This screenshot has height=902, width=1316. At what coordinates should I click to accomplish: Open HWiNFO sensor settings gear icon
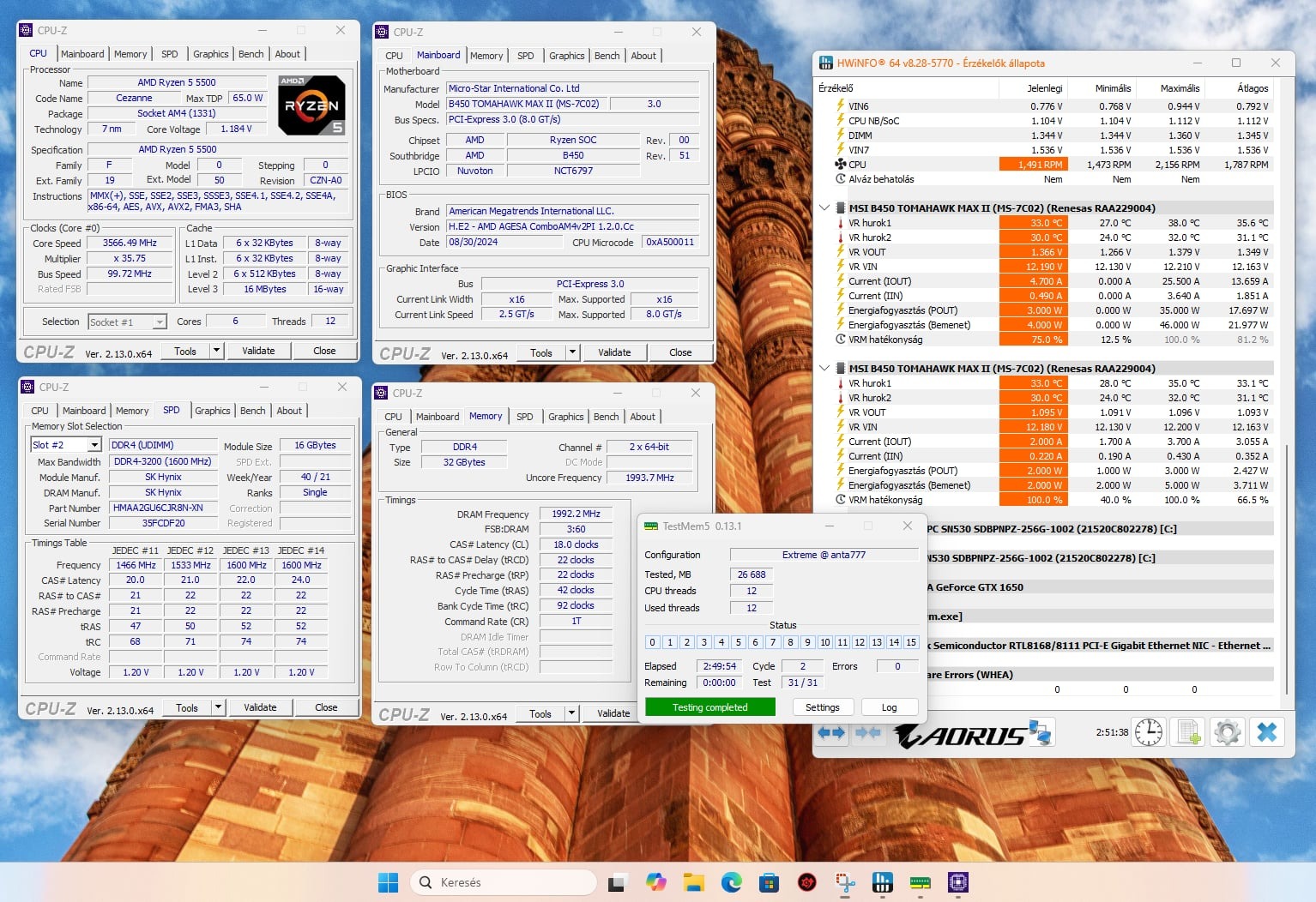point(1228,732)
